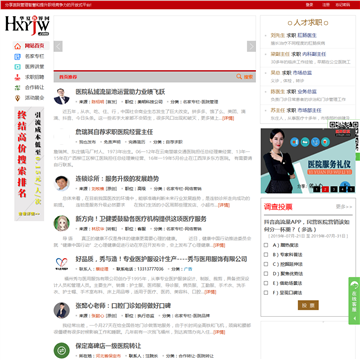Check poll option A
Image resolution: width=360 pixels, height=360 pixels.
click(266, 245)
